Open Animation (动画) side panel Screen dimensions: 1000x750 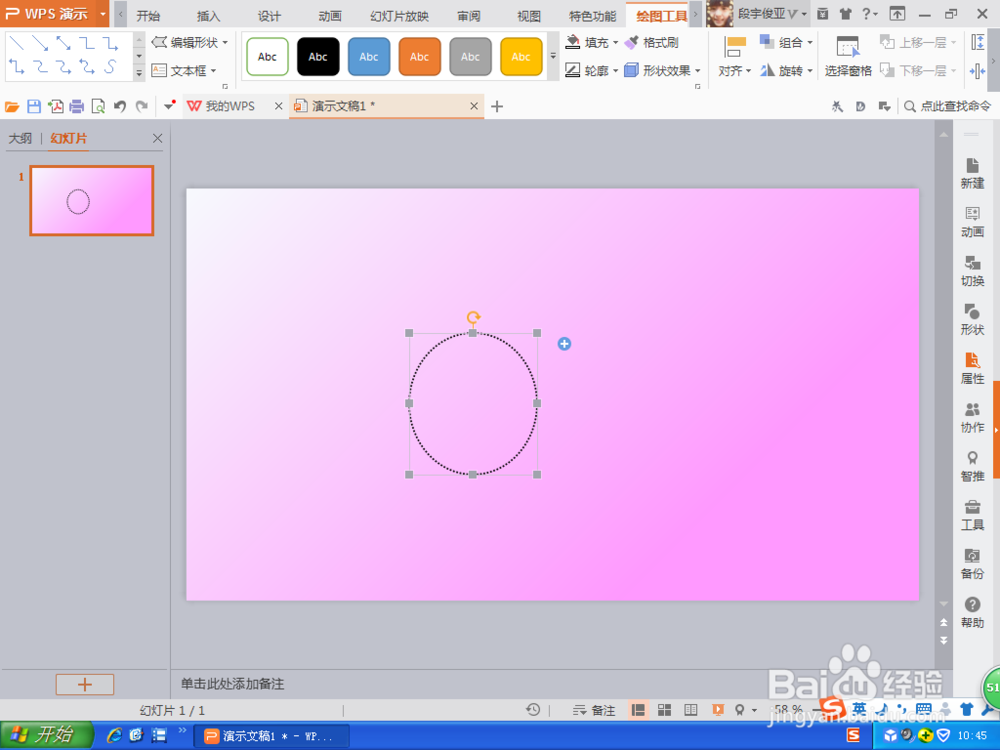coord(972,222)
